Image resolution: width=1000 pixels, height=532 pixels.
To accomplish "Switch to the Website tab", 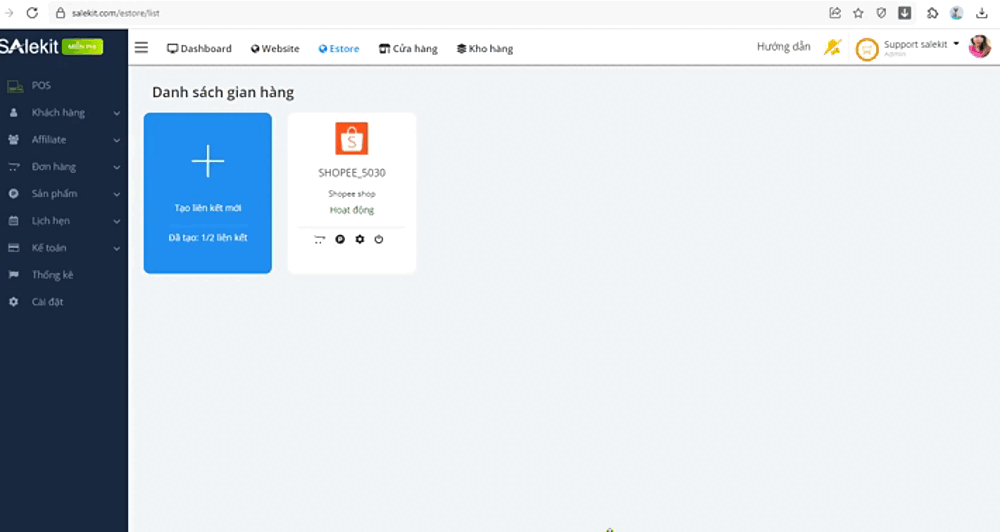I will click(x=275, y=48).
